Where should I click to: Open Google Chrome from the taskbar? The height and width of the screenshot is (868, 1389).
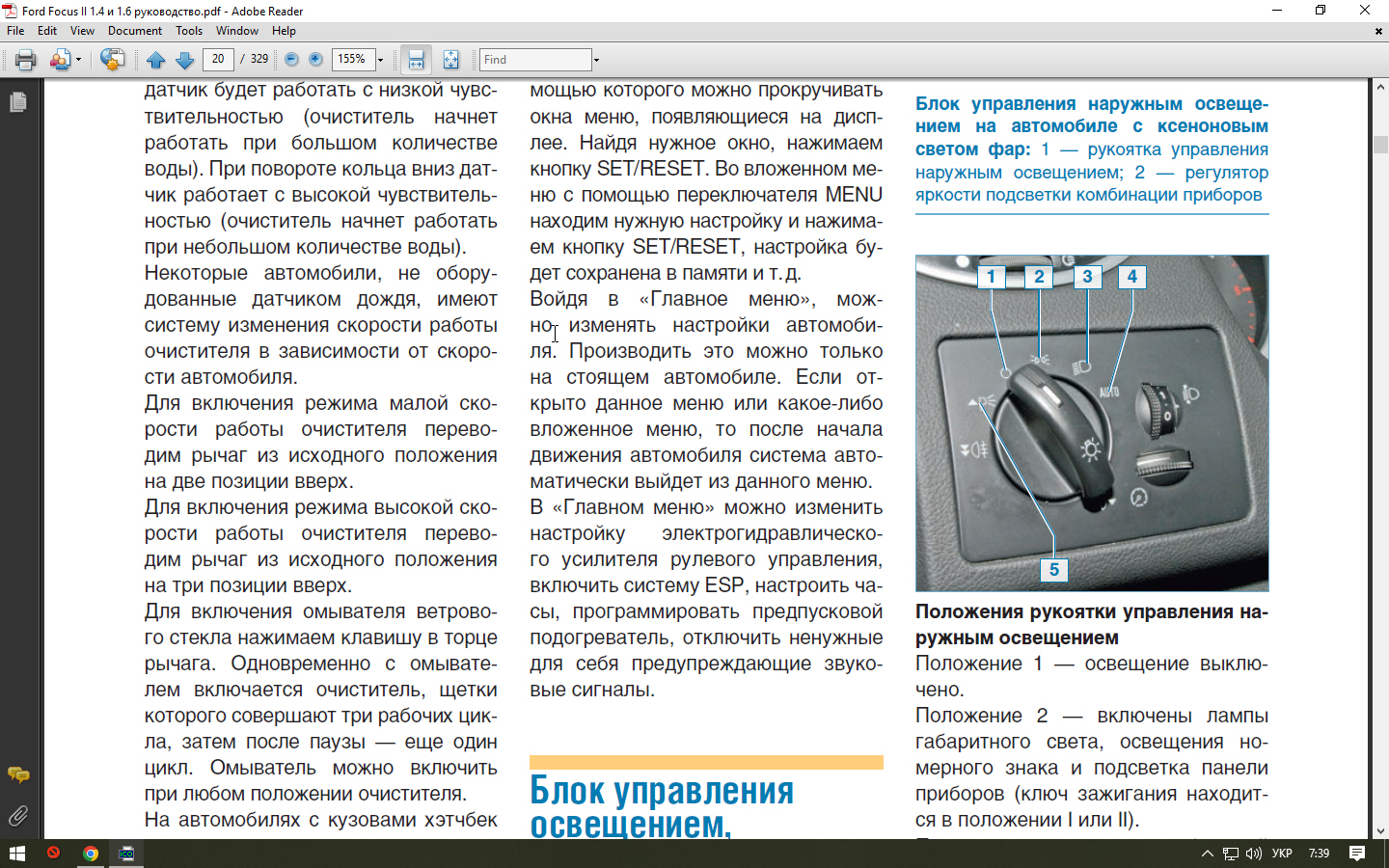91,854
